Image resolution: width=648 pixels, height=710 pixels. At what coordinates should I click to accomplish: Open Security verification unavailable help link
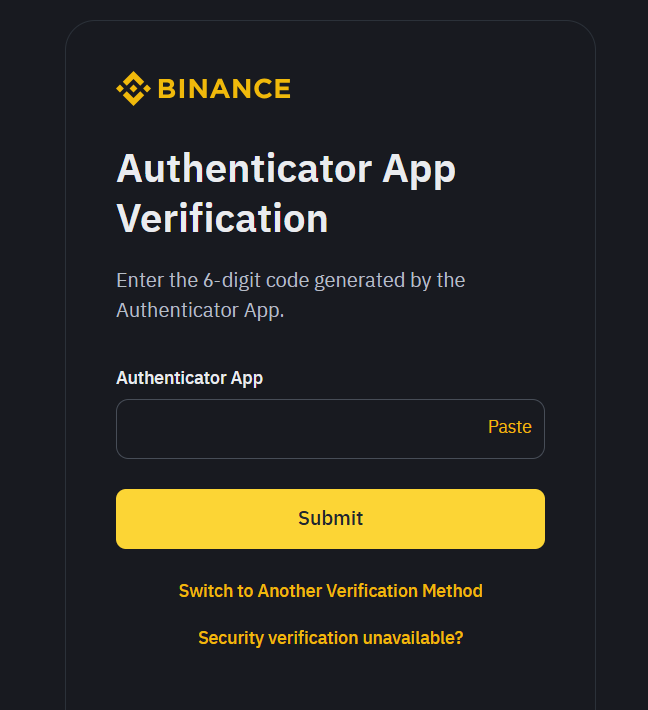pyautogui.click(x=331, y=638)
